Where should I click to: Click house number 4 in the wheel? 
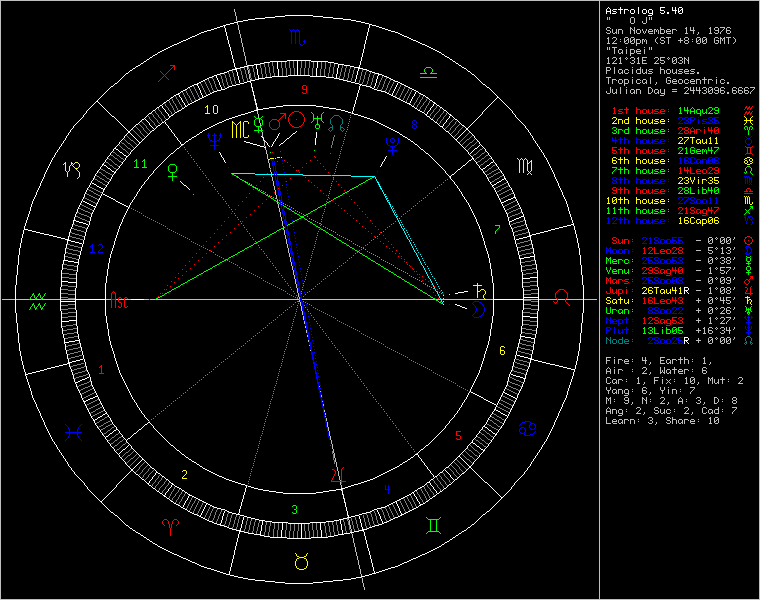coord(387,489)
